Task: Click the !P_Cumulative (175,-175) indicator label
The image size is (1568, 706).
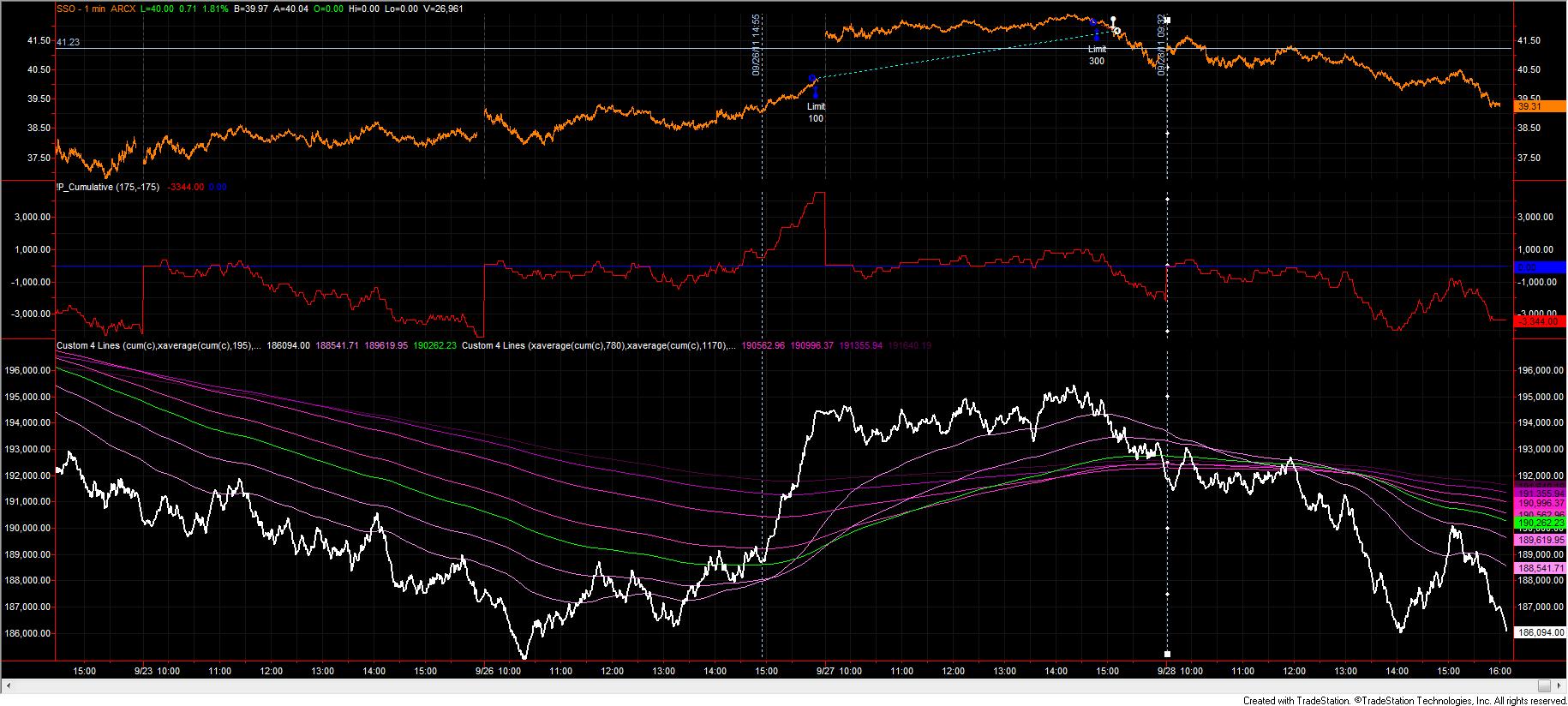Action: [x=107, y=187]
